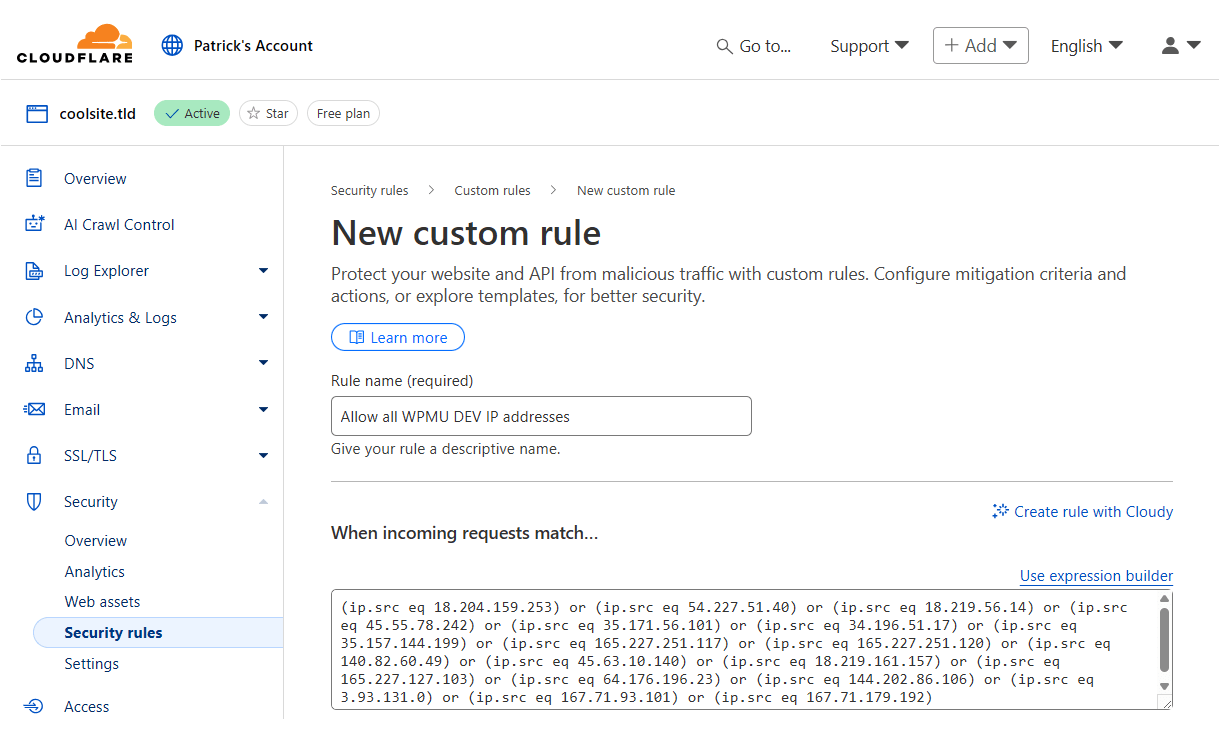Screen dimensions: 1220x748
Task: Open the Go to search icon
Action: [x=724, y=46]
